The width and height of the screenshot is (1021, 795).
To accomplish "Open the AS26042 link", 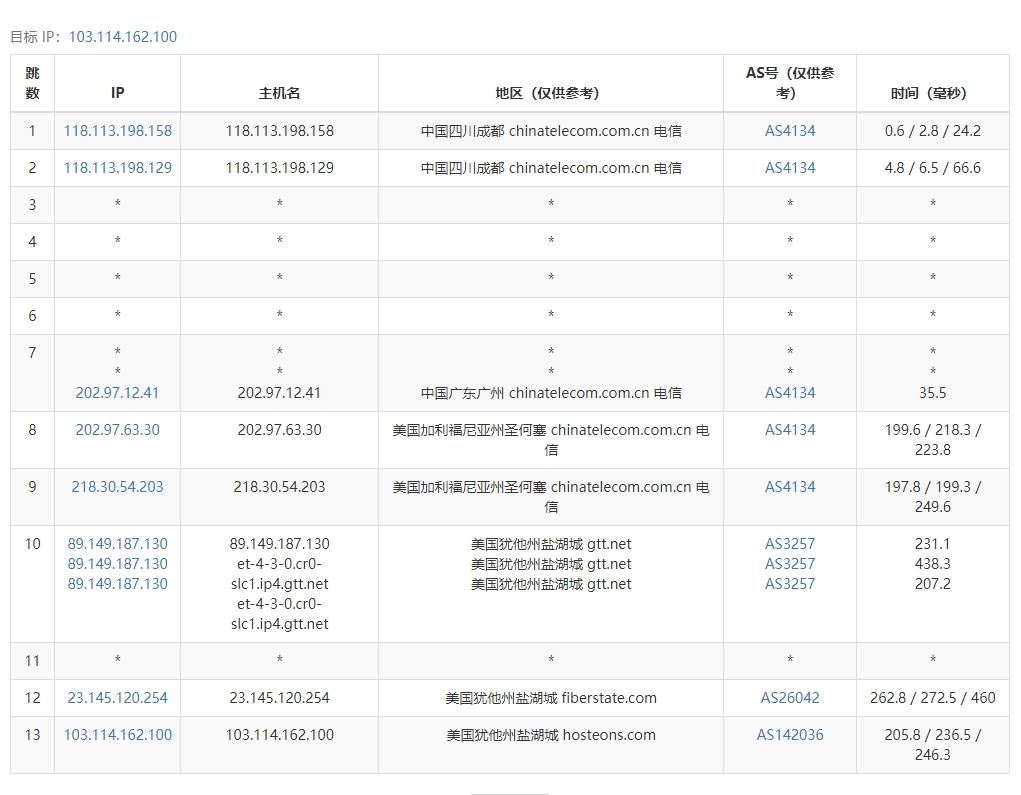I will pos(790,698).
